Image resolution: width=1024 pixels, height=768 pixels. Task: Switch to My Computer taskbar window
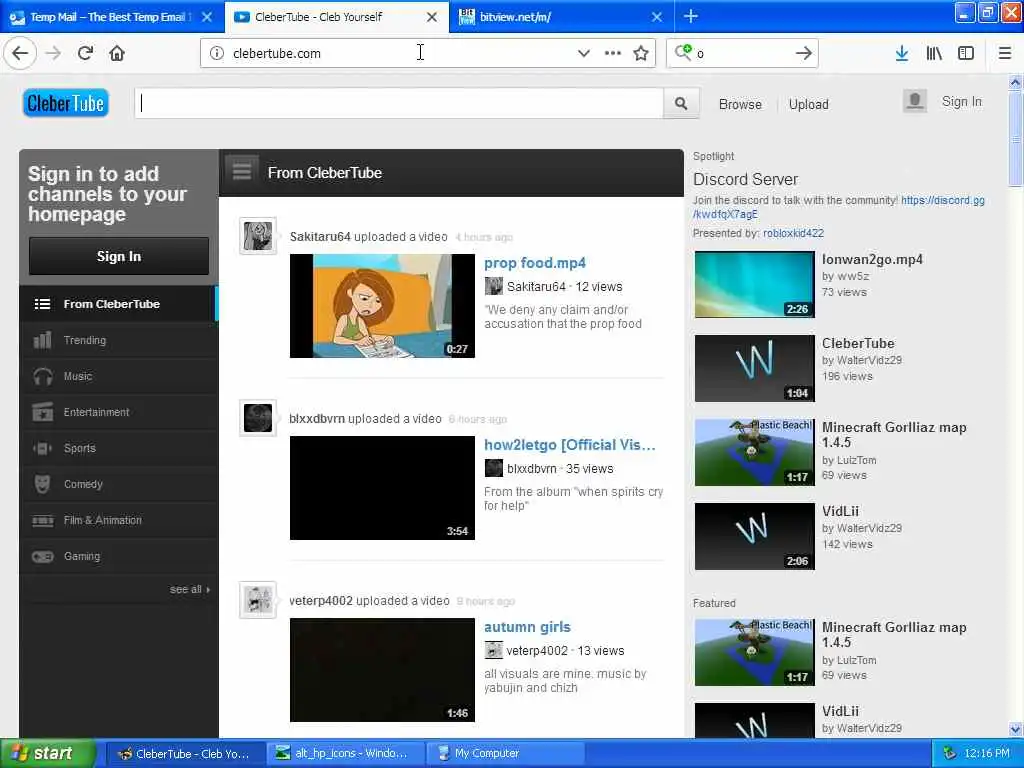tap(504, 754)
